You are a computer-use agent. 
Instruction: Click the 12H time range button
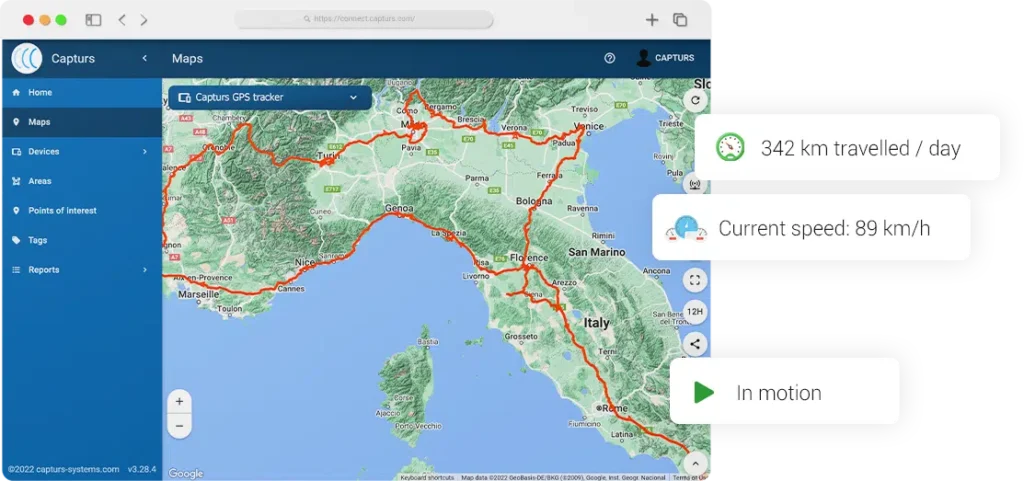695,312
